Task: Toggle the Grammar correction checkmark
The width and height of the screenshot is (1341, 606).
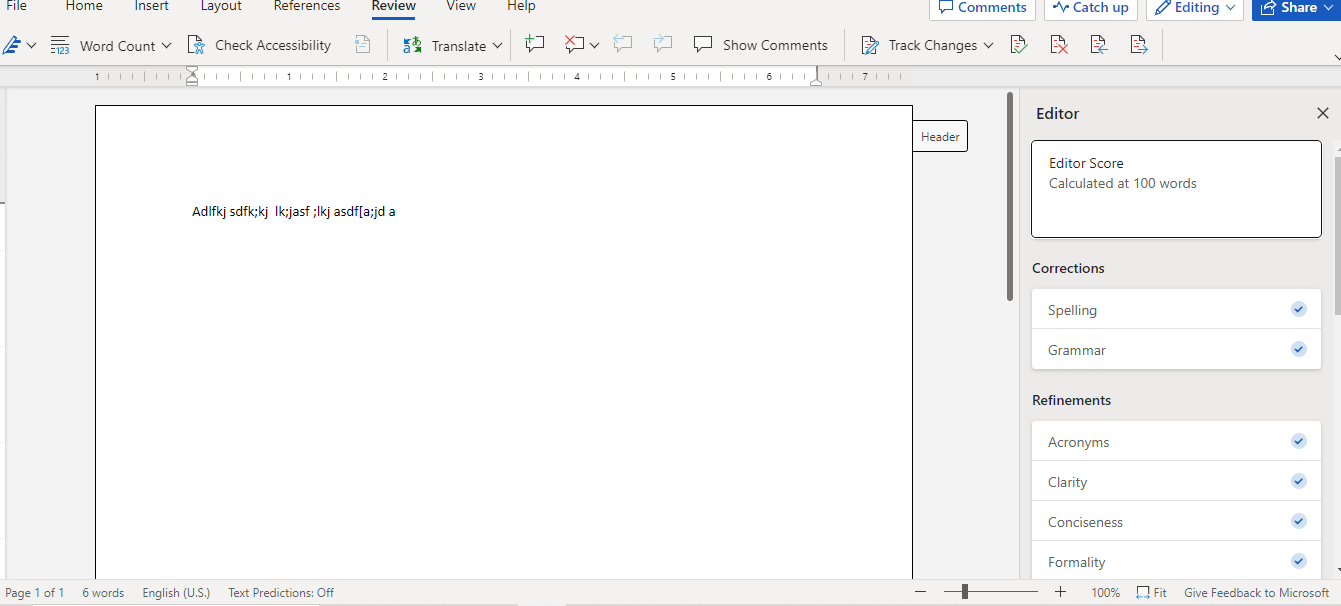Action: click(x=1298, y=349)
